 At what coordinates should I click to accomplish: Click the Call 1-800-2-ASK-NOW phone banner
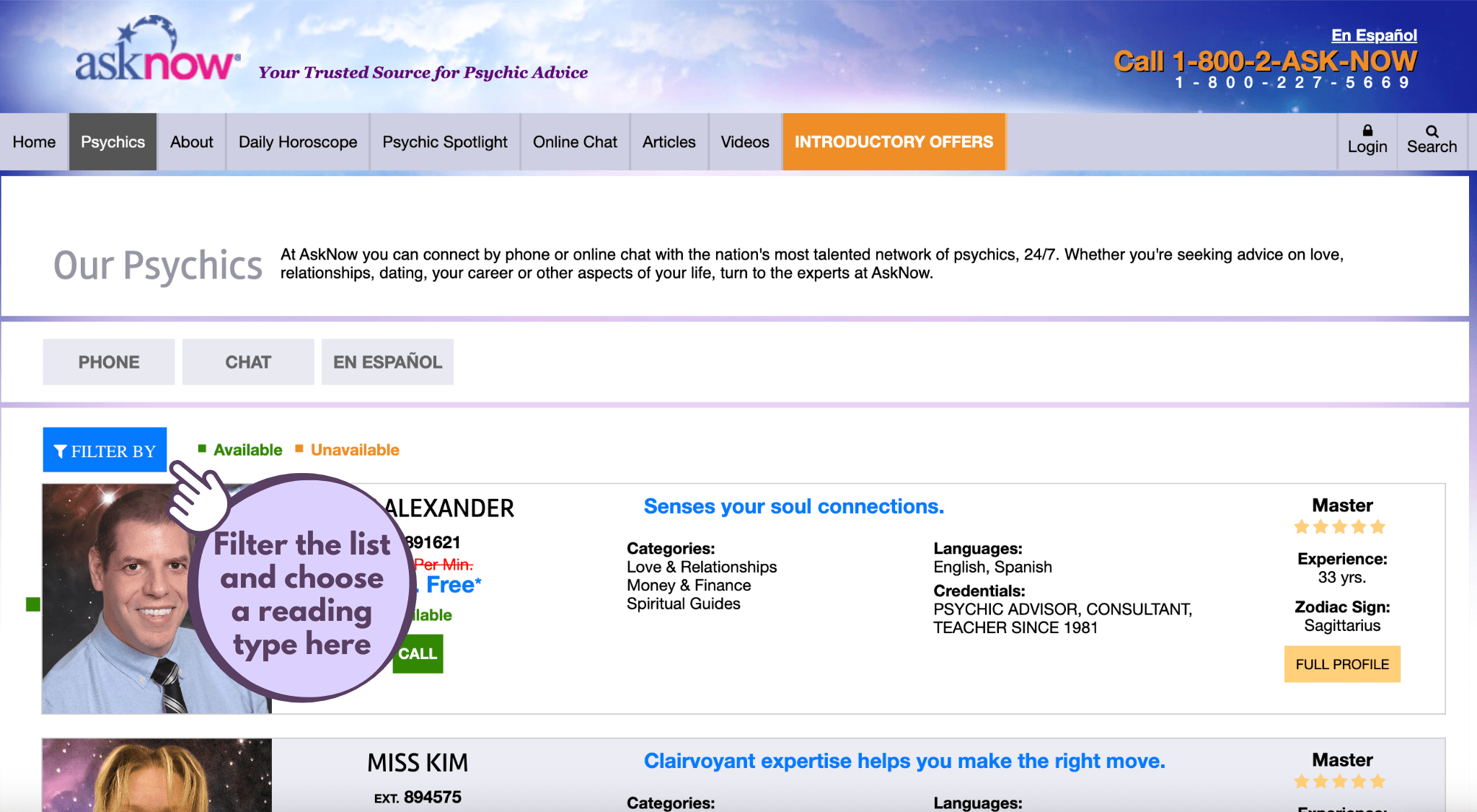tap(1266, 61)
